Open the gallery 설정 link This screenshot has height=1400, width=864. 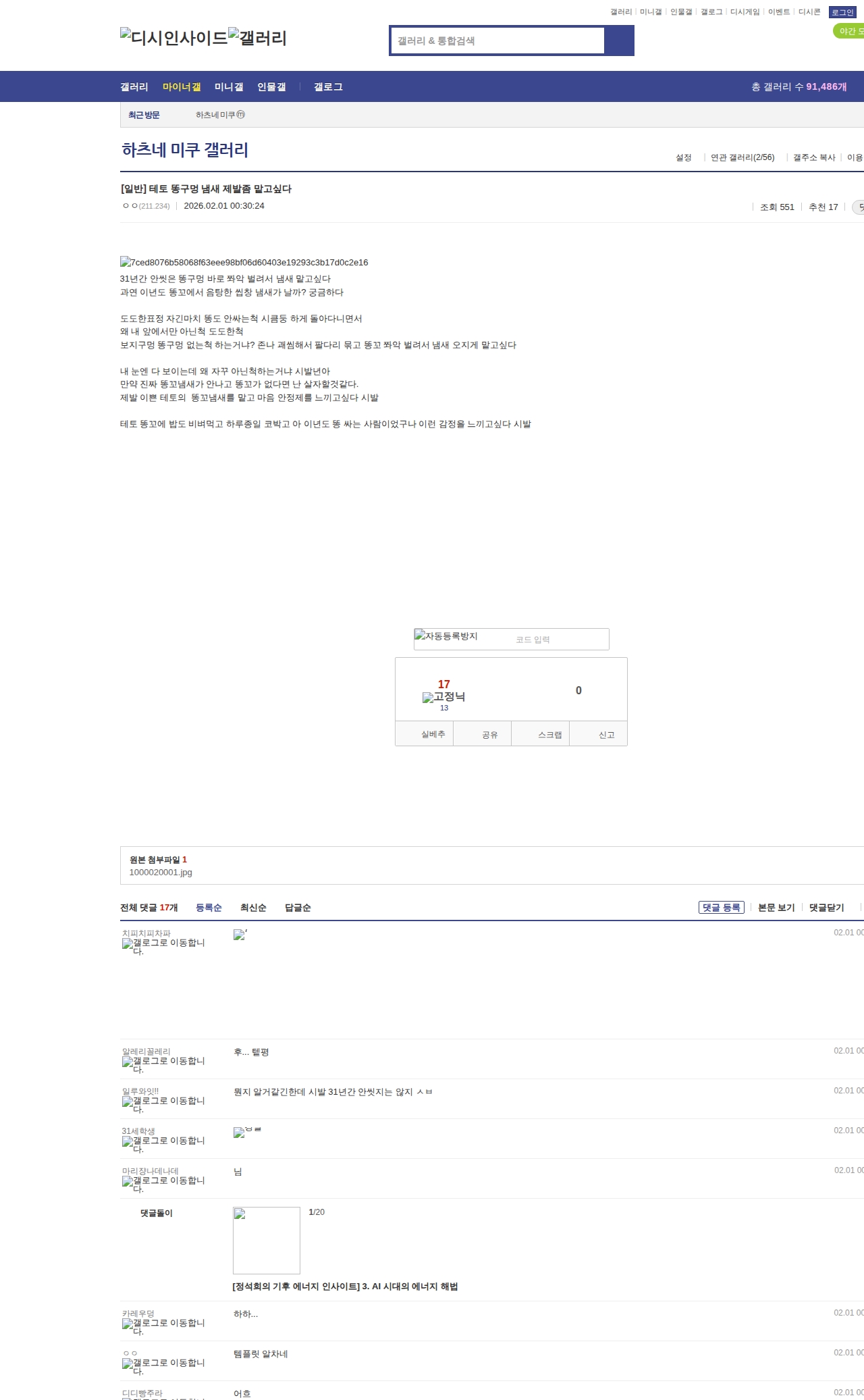684,157
